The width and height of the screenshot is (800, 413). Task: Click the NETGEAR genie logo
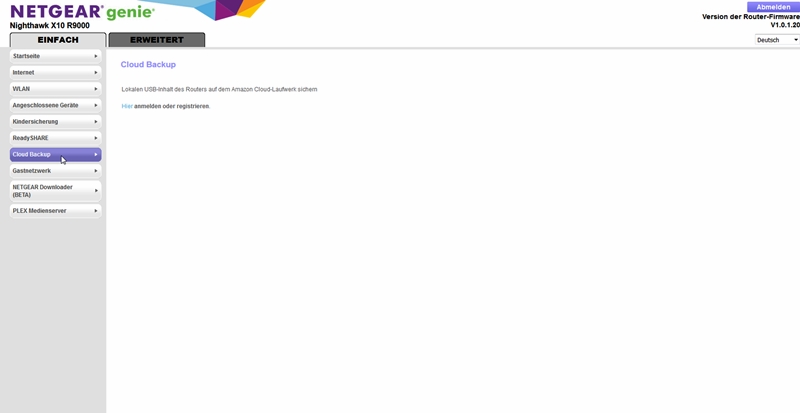coord(82,11)
